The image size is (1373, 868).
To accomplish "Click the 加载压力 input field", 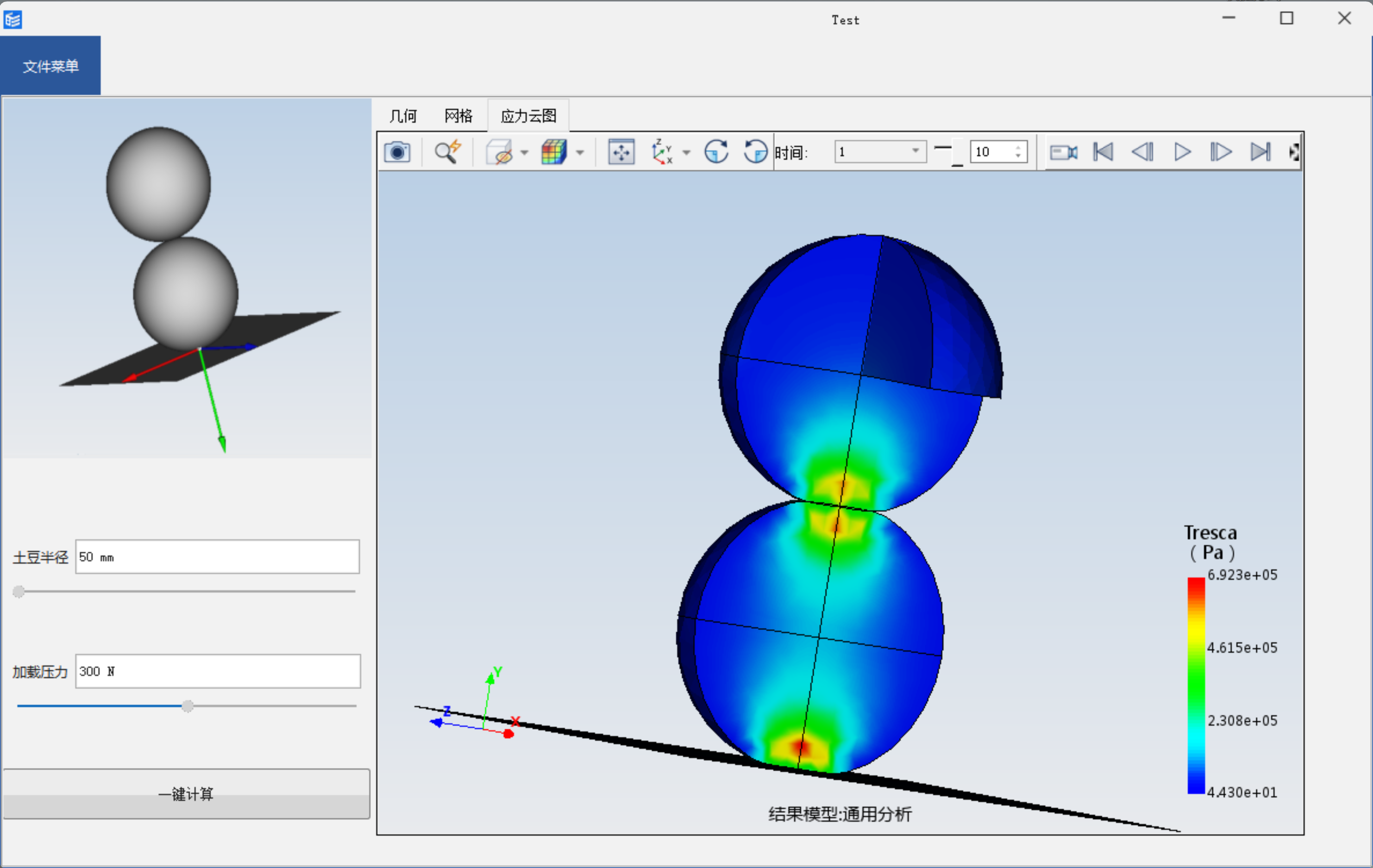I will coord(218,671).
